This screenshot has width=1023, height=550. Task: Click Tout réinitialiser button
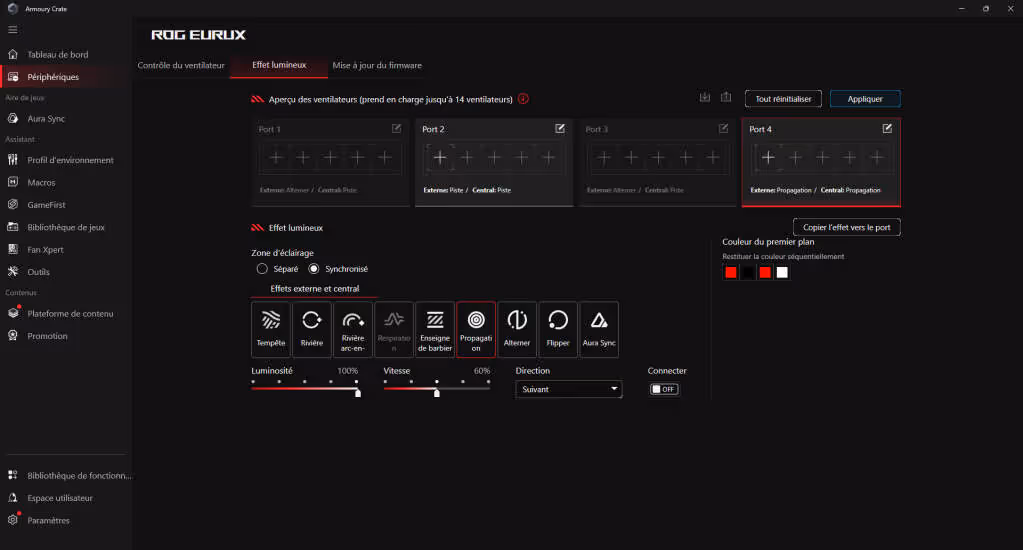point(783,99)
